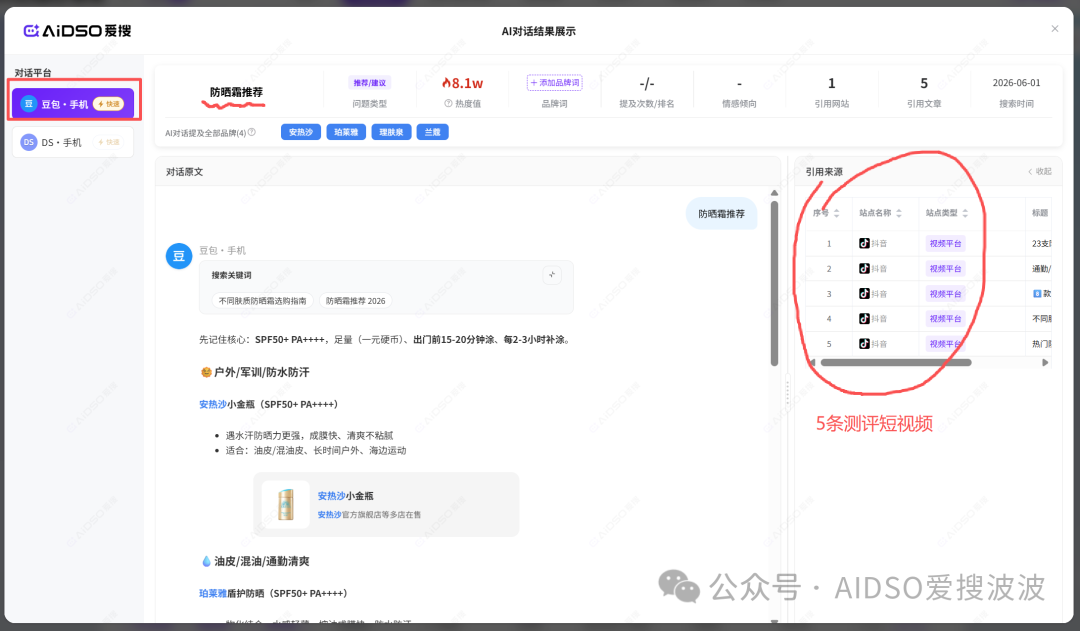Click the 抖音 icon in row 3

coord(864,293)
